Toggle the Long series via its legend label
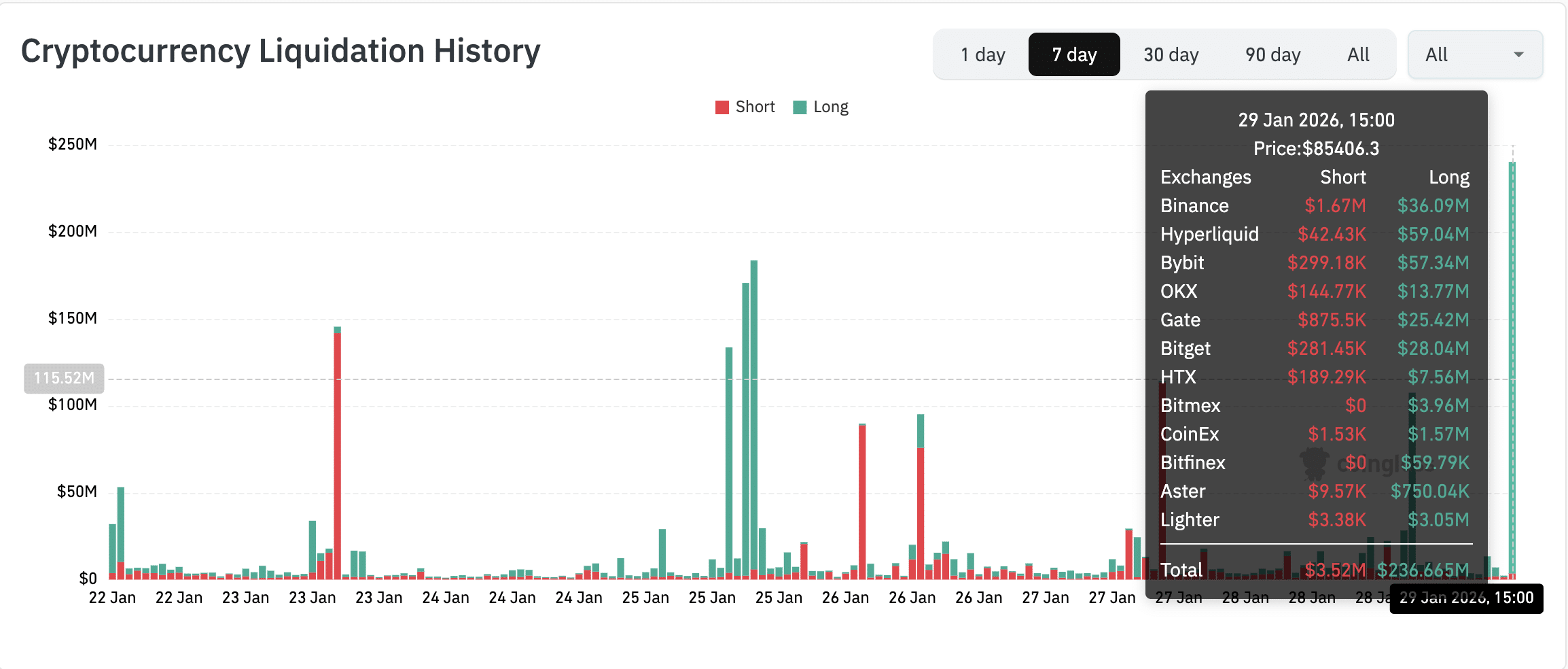The height and width of the screenshot is (669, 1568). [x=830, y=107]
